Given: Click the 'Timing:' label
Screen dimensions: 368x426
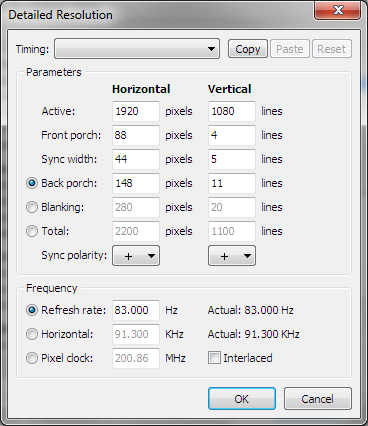Looking at the screenshot, I should [32, 49].
